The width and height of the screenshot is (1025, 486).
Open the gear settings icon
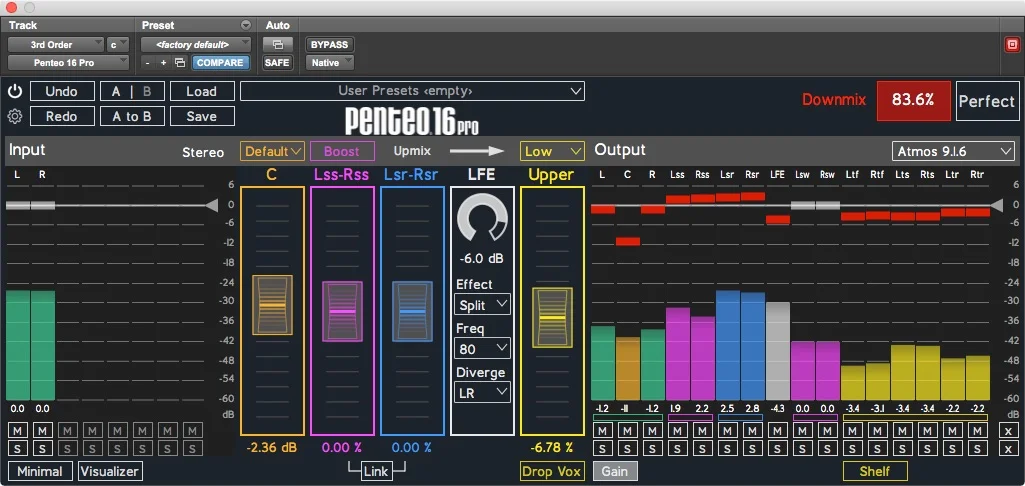[14, 116]
